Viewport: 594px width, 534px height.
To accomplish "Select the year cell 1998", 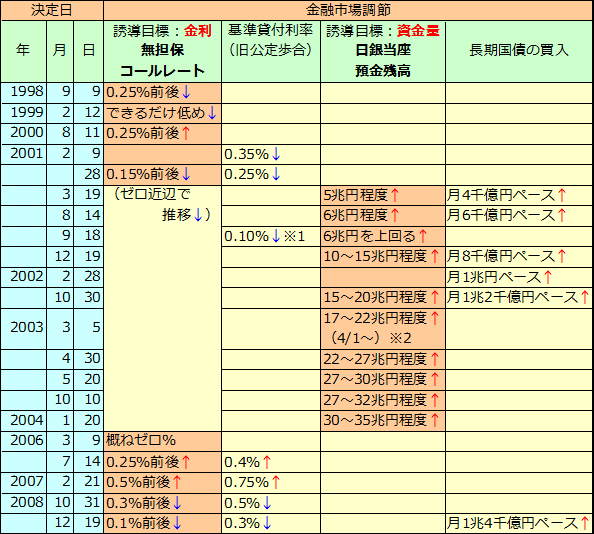I will coord(23,92).
